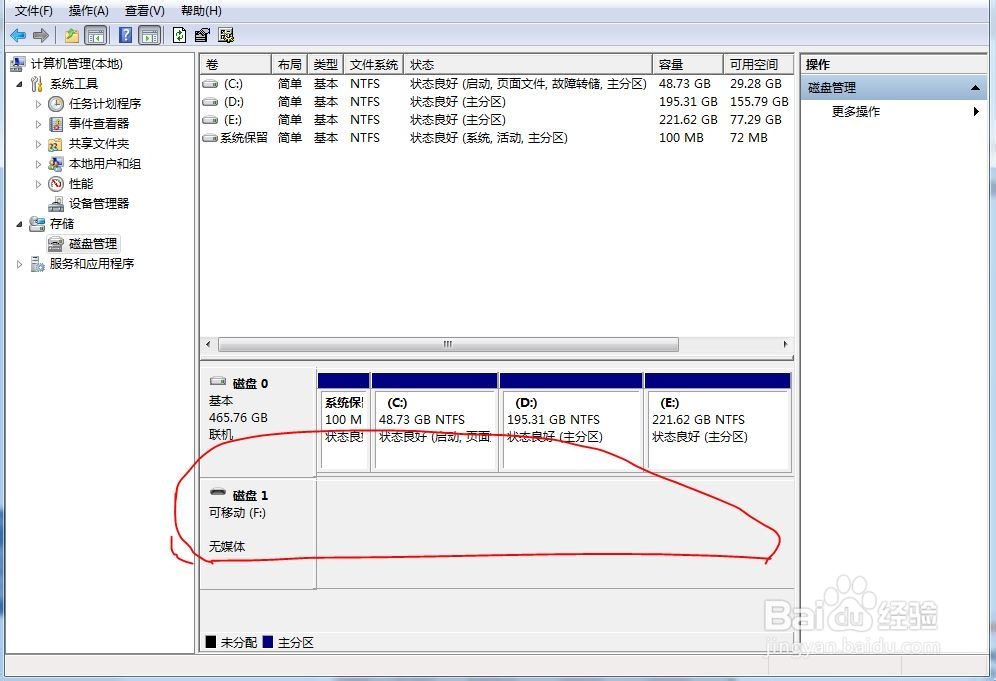The width and height of the screenshot is (996, 681).
Task: Click the Up one level folder icon
Action: tap(72, 36)
